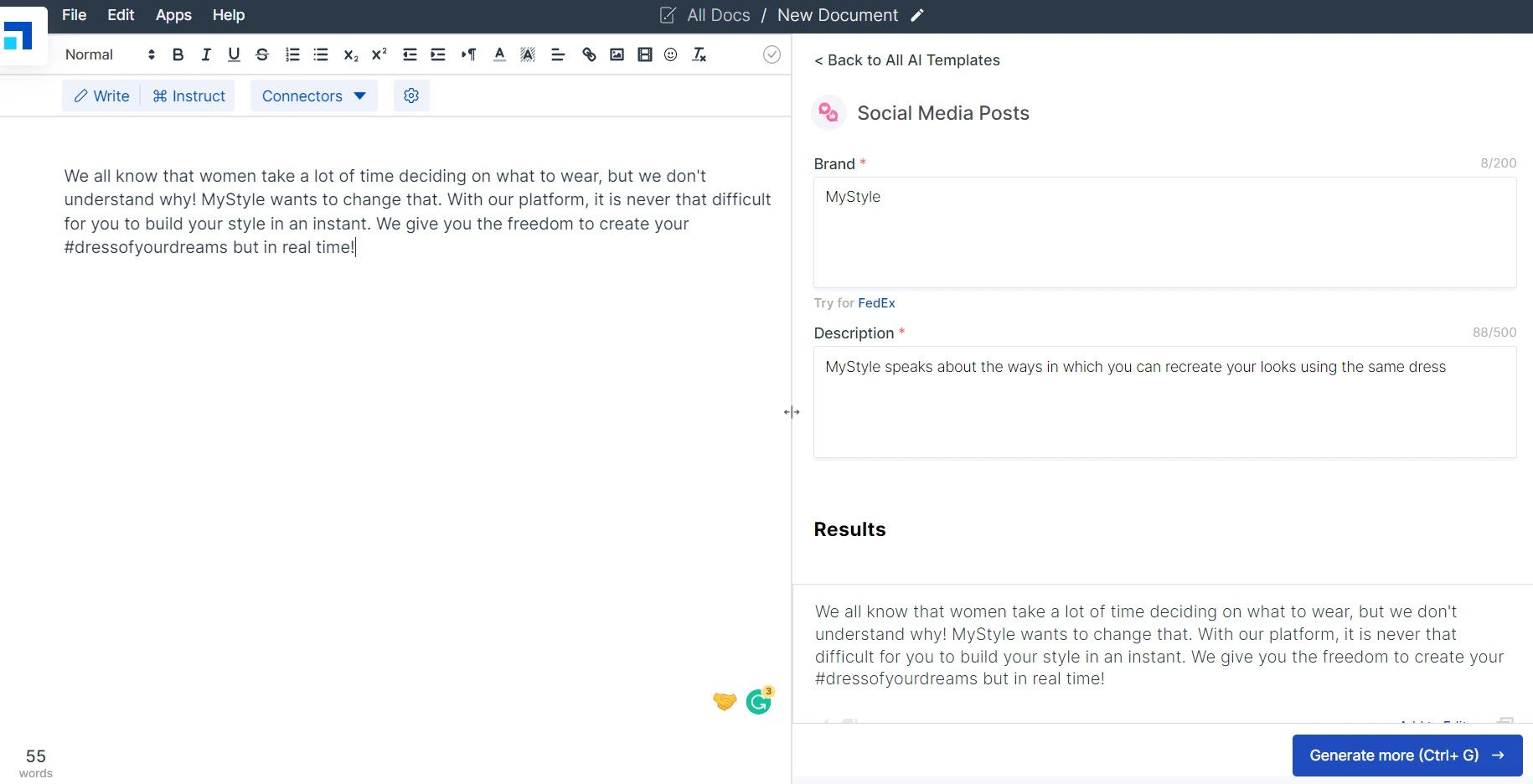
Task: Insert a numbered list
Action: [x=292, y=54]
